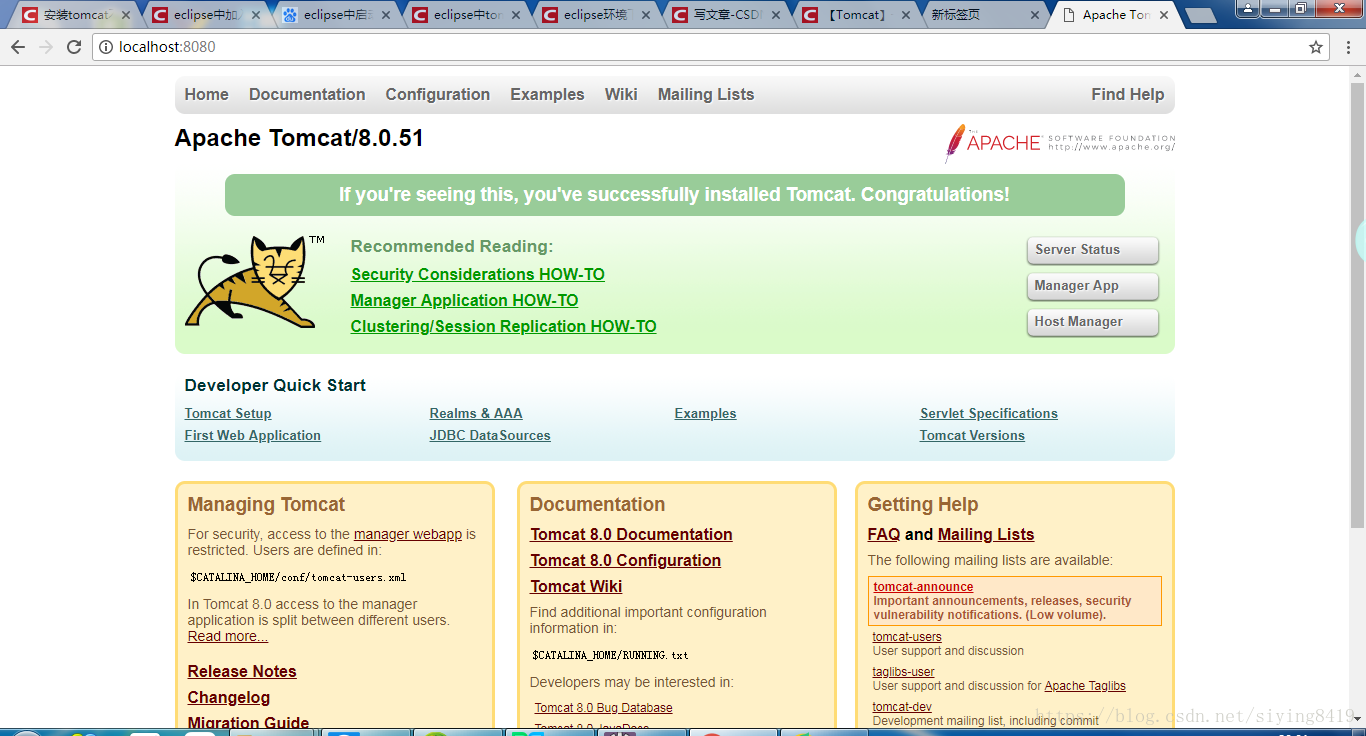Close the 新标签页 tab
The width and height of the screenshot is (1366, 736).
(x=1036, y=15)
